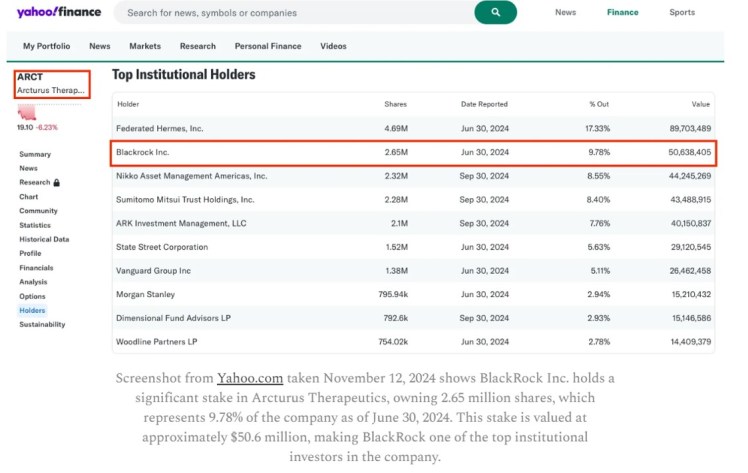The image size is (748, 473).
Task: Open the News link in top header
Action: point(565,13)
